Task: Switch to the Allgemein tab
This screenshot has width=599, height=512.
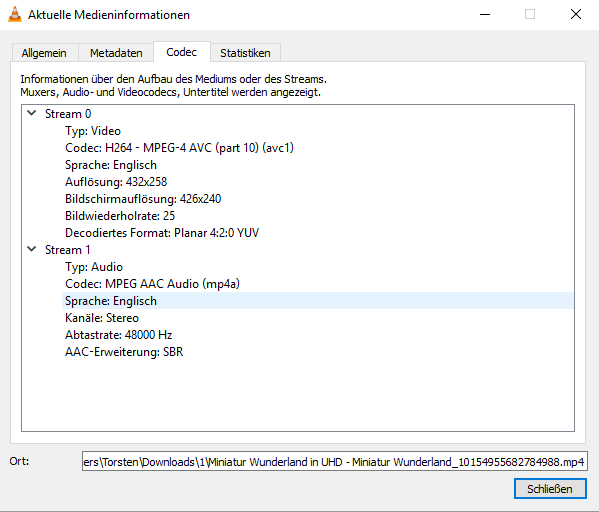Action: click(44, 53)
